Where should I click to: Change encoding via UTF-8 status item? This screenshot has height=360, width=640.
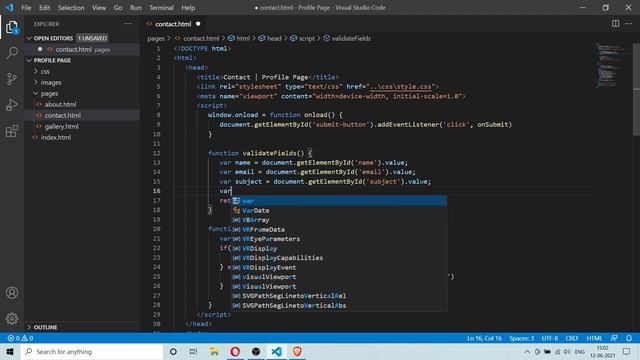point(550,338)
